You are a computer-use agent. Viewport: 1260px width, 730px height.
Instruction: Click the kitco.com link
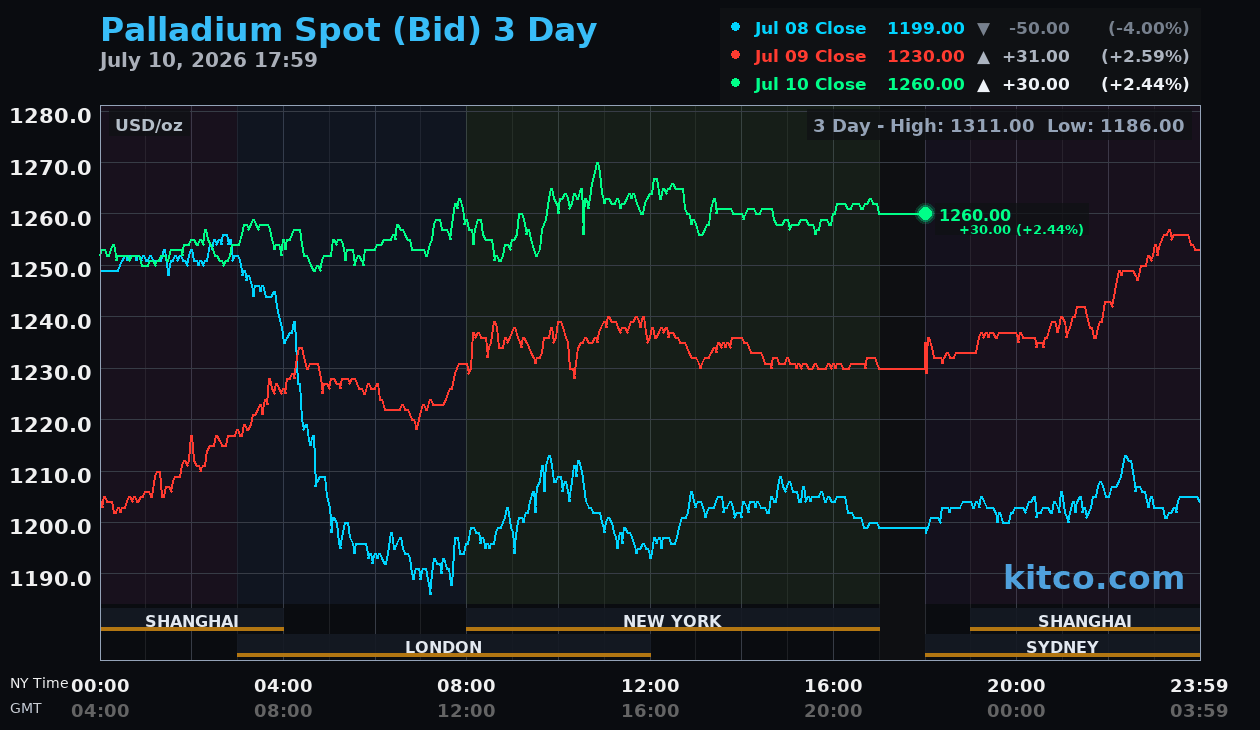point(1094,578)
